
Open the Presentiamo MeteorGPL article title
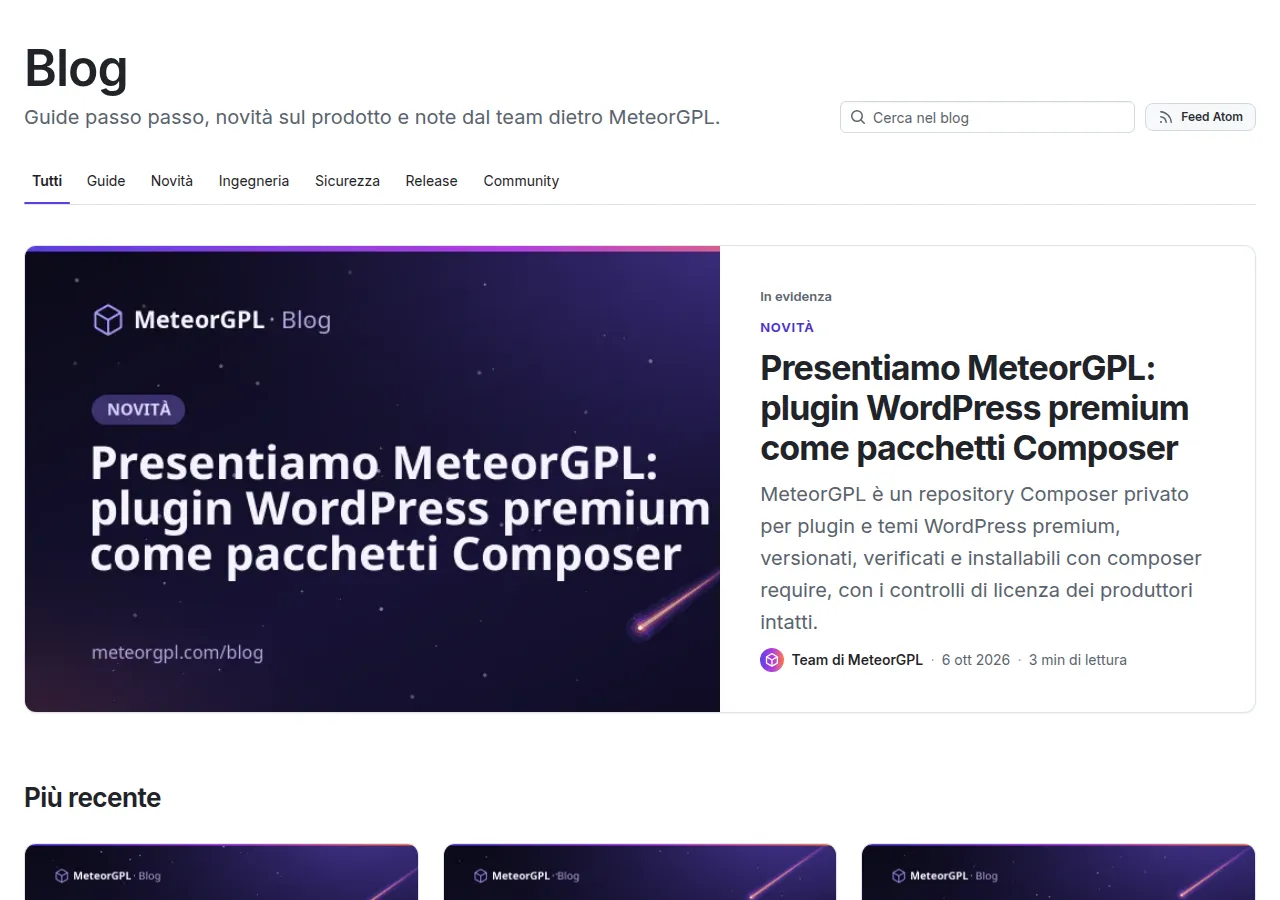pyautogui.click(x=975, y=408)
